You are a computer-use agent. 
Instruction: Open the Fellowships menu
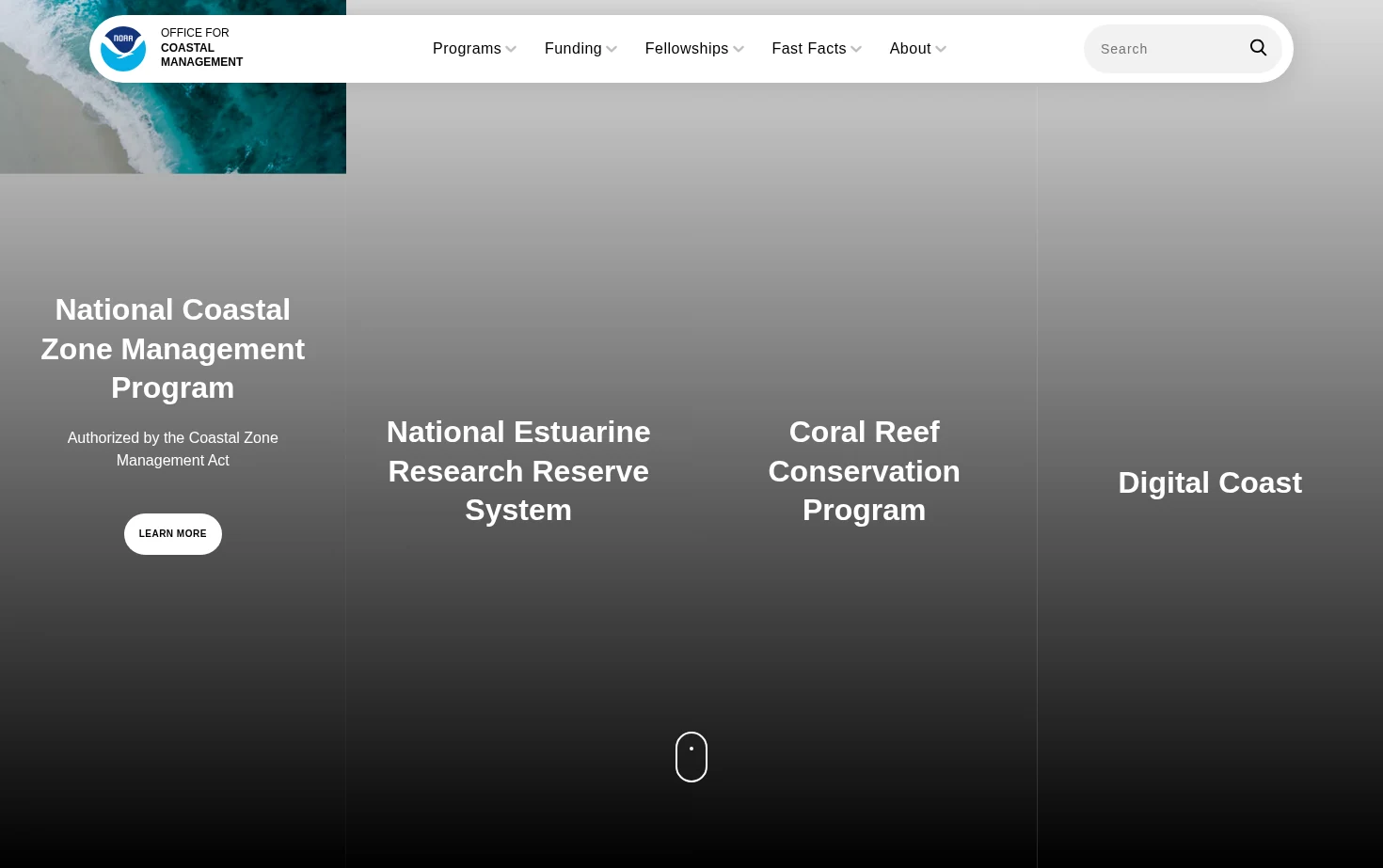(x=694, y=49)
